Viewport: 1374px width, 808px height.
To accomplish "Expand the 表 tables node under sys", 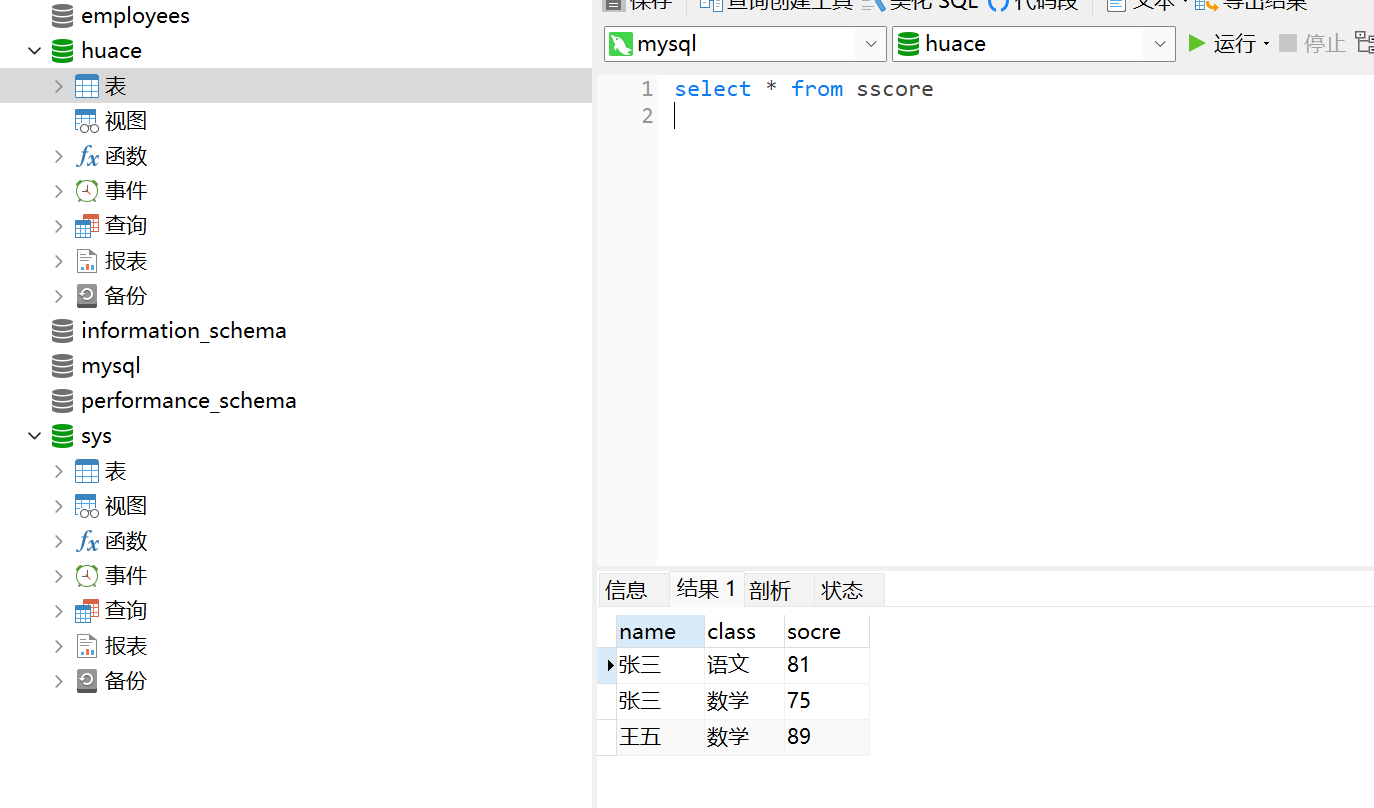I will pos(59,470).
